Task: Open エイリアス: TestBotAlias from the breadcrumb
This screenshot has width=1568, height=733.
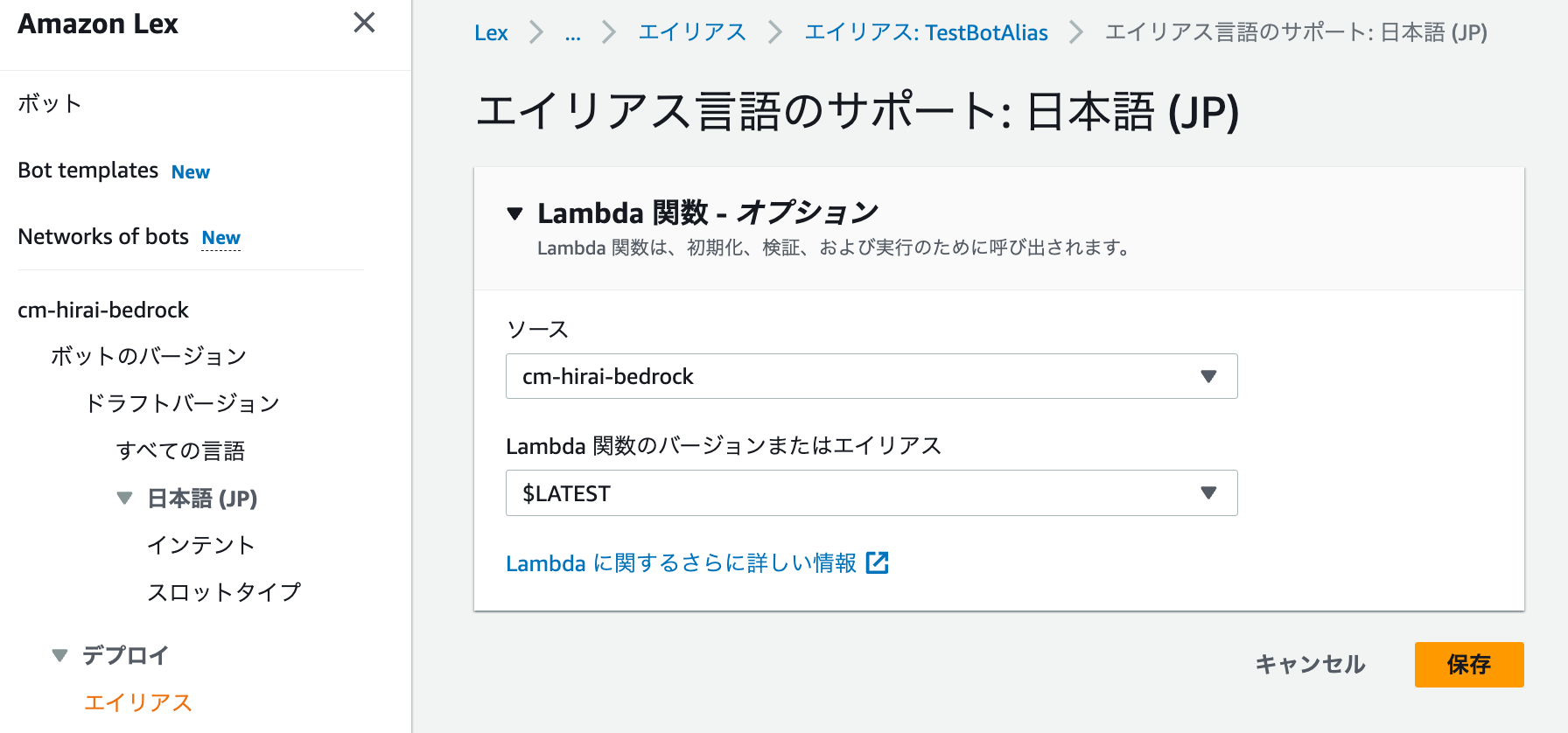Action: pos(926,32)
